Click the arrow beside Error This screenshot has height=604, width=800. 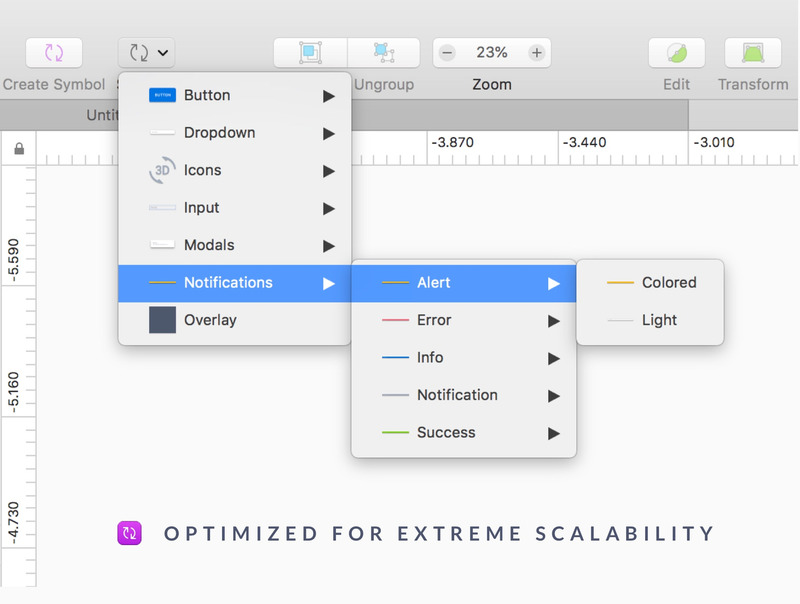pos(554,321)
